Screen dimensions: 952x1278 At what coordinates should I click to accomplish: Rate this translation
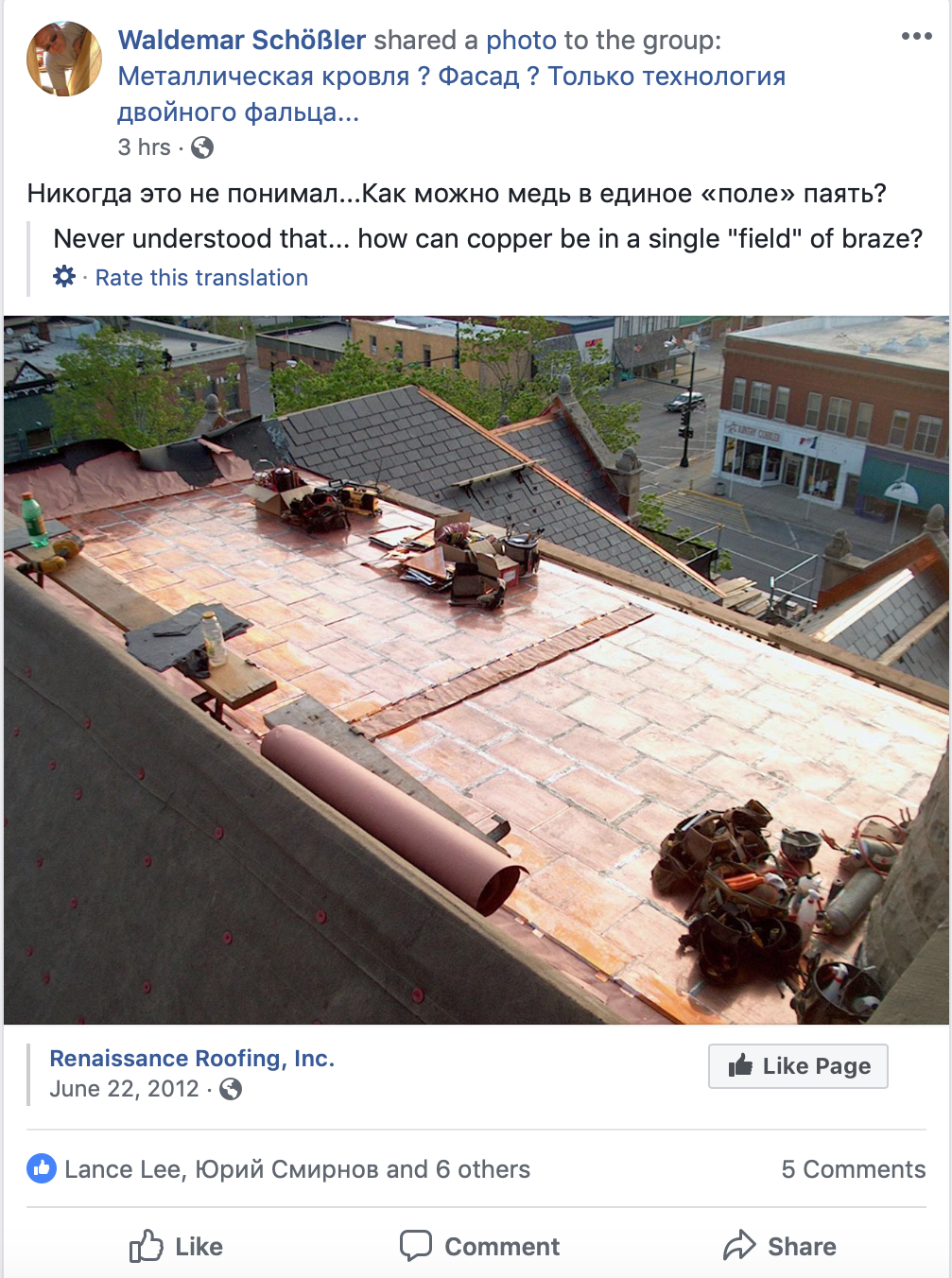[201, 277]
